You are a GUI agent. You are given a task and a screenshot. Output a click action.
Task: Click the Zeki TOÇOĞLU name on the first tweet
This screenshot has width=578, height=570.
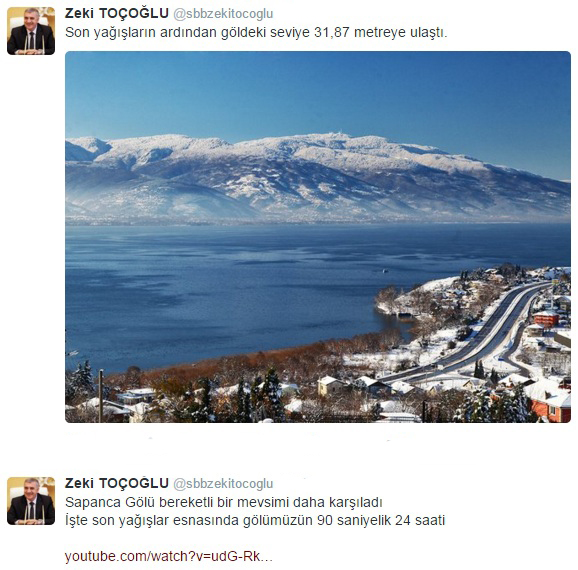116,14
